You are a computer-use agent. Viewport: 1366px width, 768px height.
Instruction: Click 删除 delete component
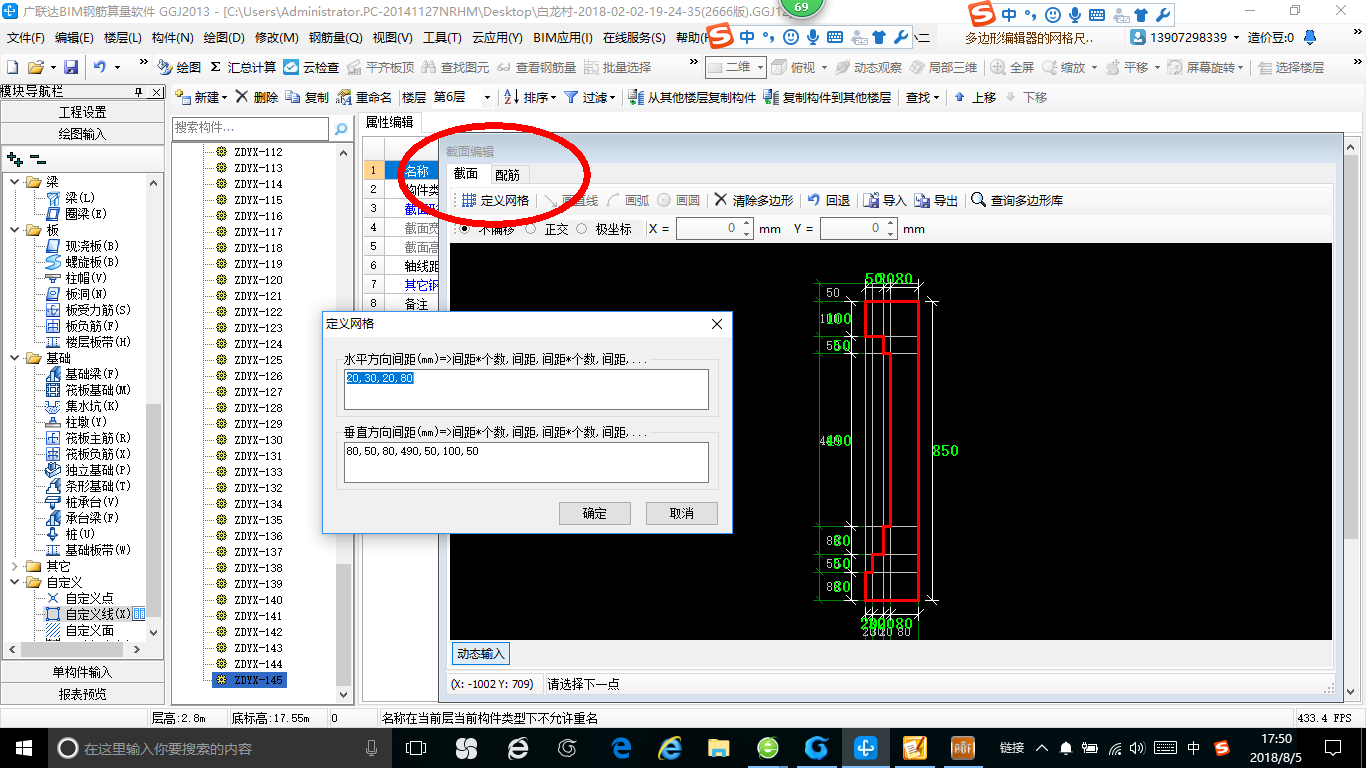[257, 97]
